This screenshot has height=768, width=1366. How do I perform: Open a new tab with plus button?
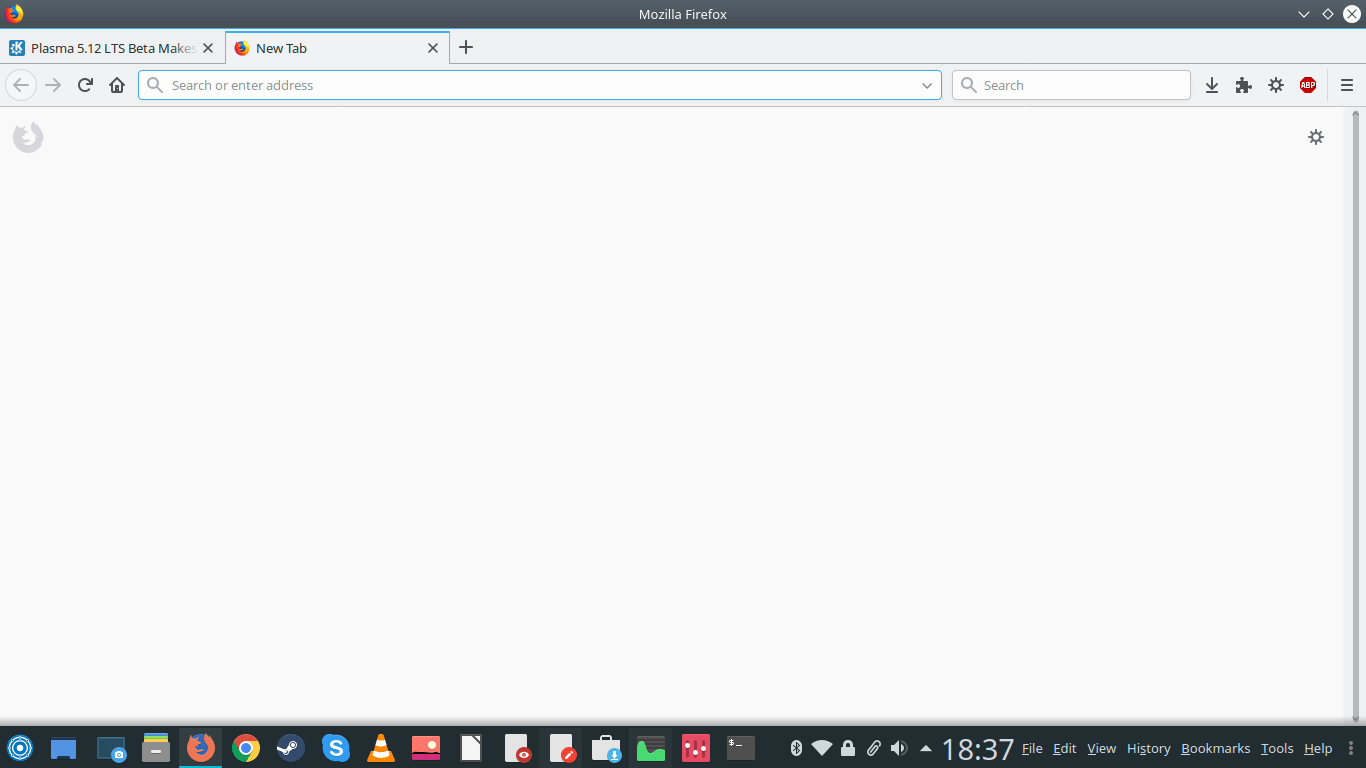click(x=466, y=47)
